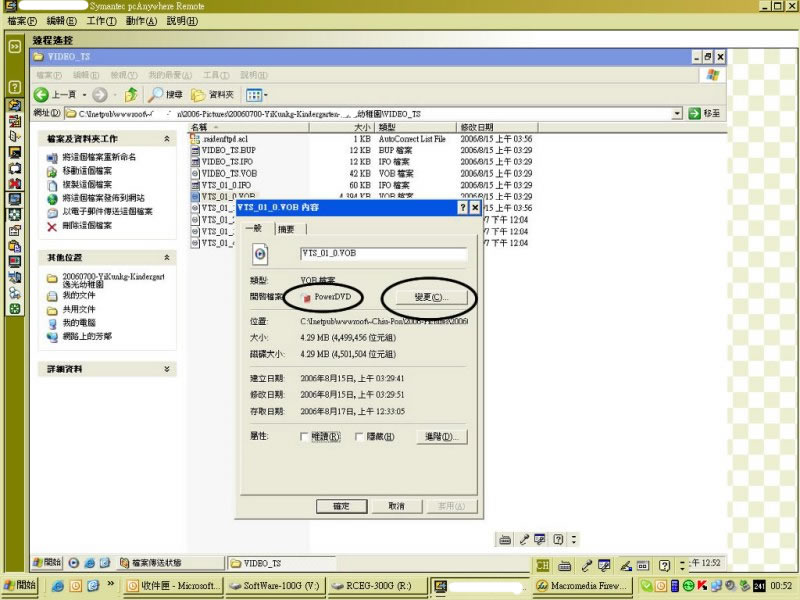Enable the Read-only (唯讀) checkbox
Screen dimensions: 800x600
304,437
